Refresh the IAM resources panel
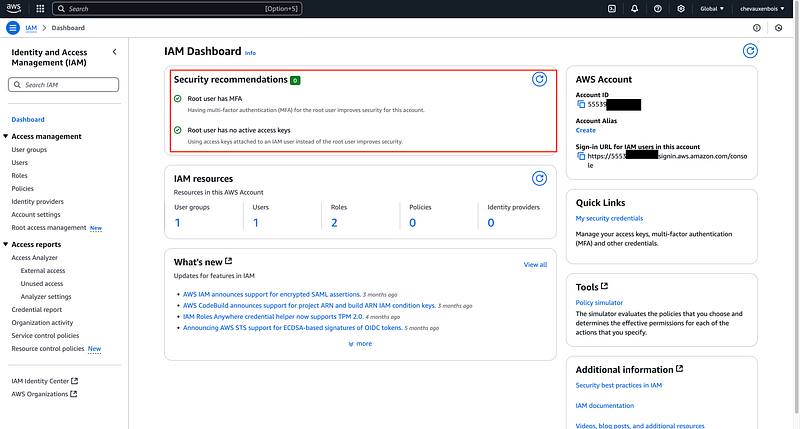 [x=539, y=179]
